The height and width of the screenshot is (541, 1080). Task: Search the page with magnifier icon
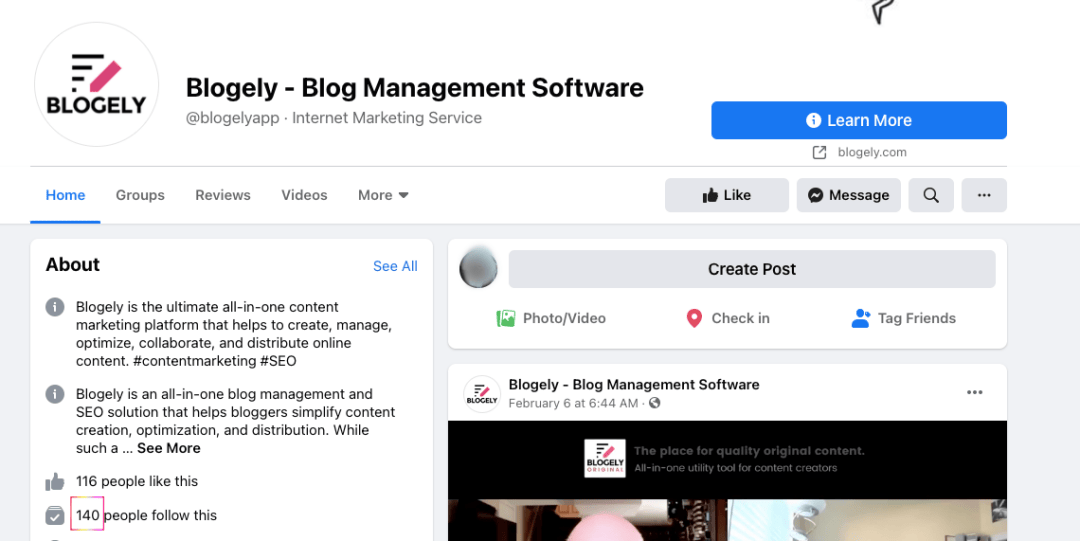(931, 195)
